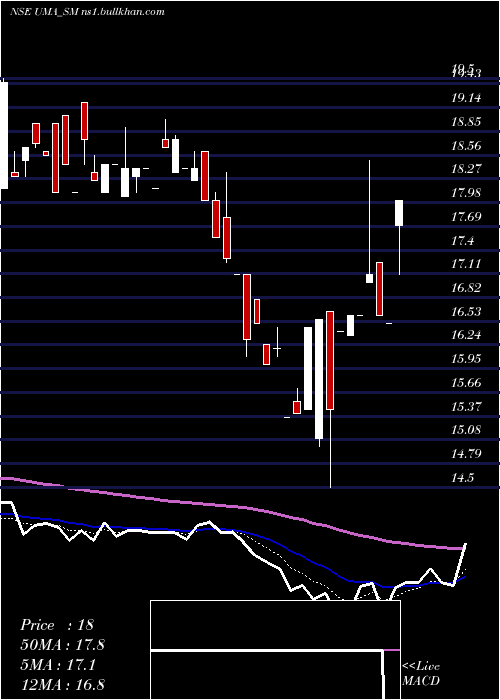Click the 14.5 price axis label

(x=462, y=479)
